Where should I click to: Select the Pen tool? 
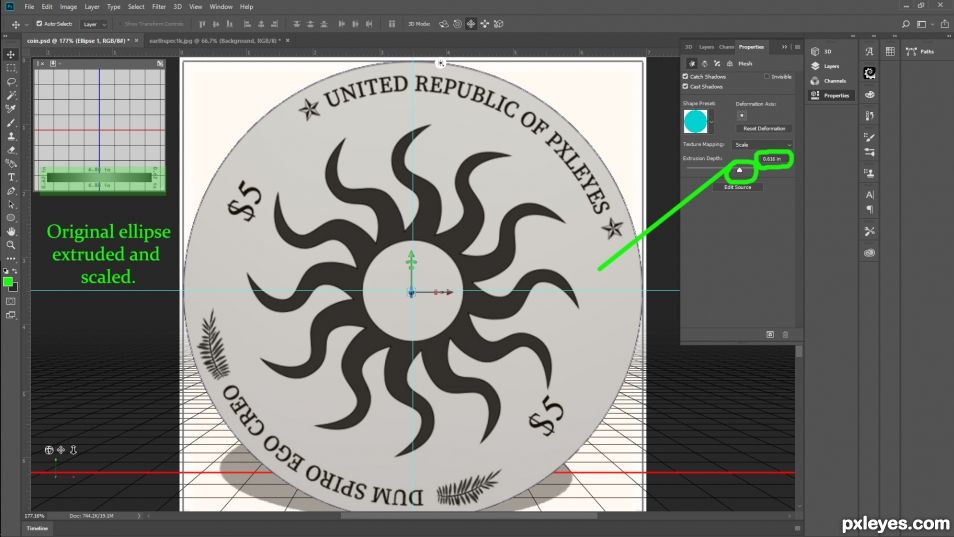point(11,191)
